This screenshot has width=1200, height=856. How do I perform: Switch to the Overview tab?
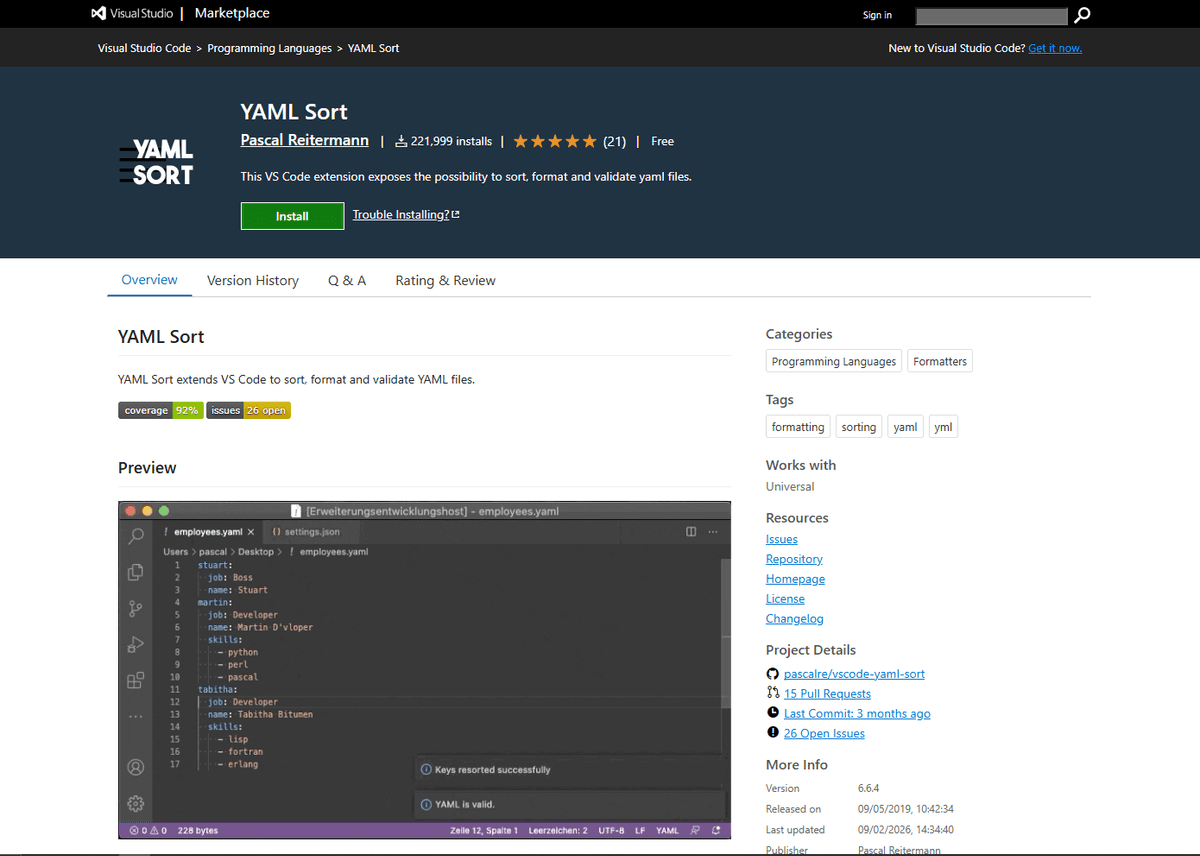pyautogui.click(x=149, y=280)
